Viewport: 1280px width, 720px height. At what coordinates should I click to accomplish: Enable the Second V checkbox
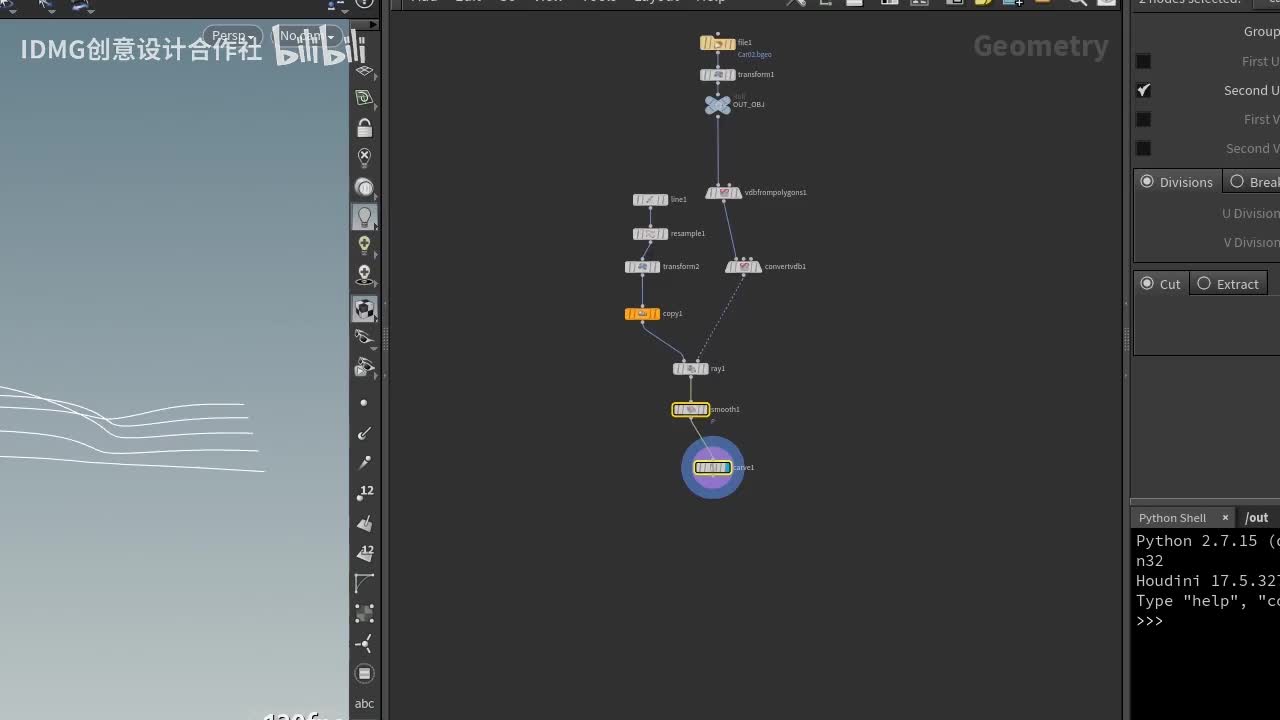click(x=1143, y=148)
